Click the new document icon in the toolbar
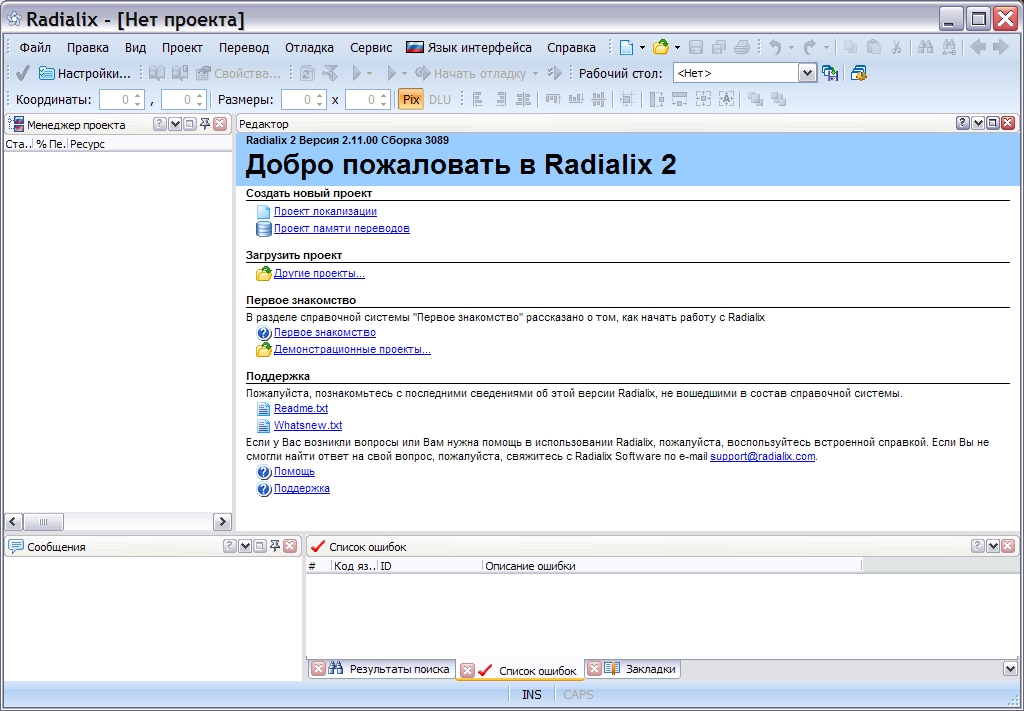The height and width of the screenshot is (711, 1024). [626, 47]
